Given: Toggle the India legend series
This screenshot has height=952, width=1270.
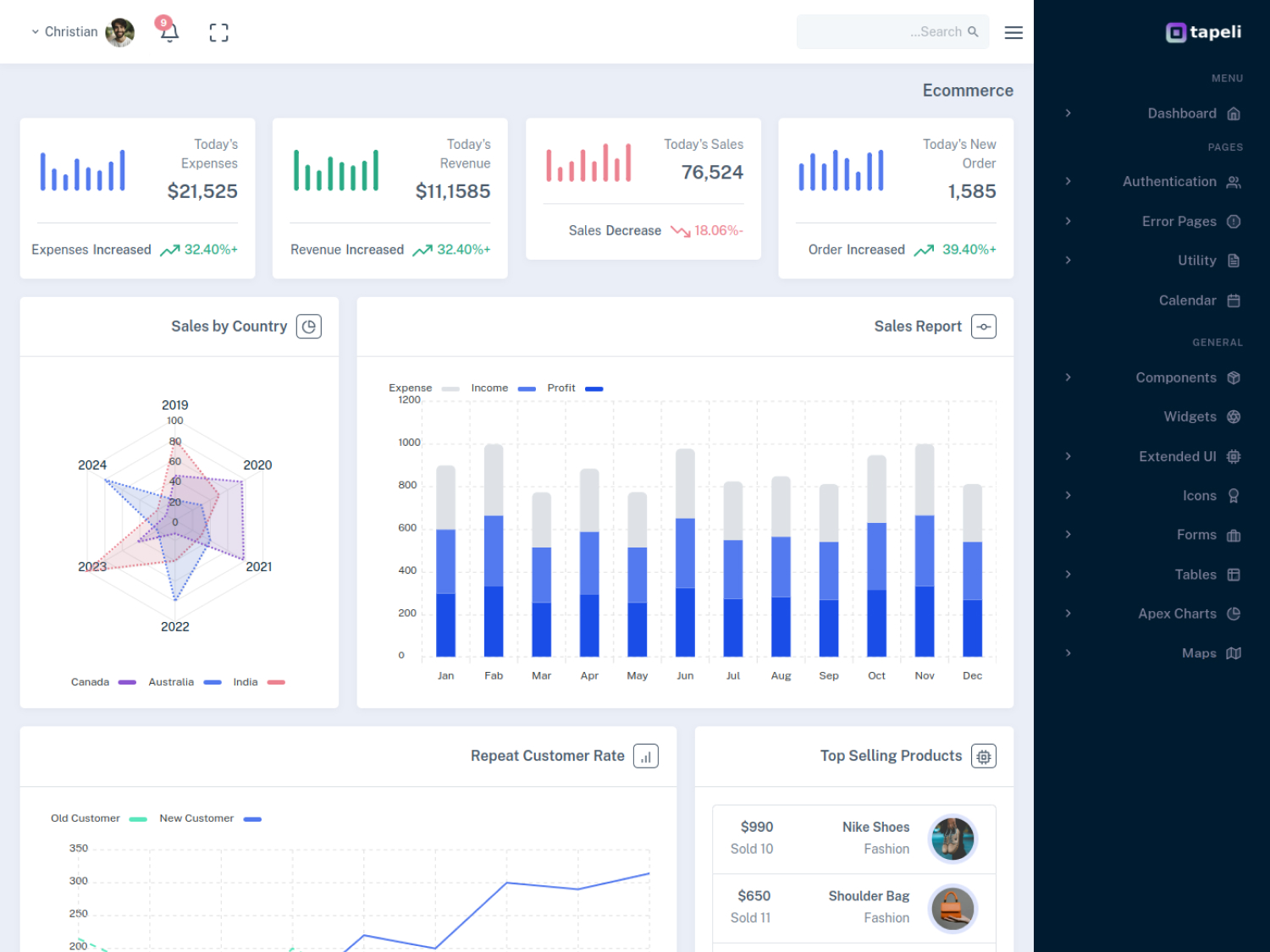Looking at the screenshot, I should [259, 682].
